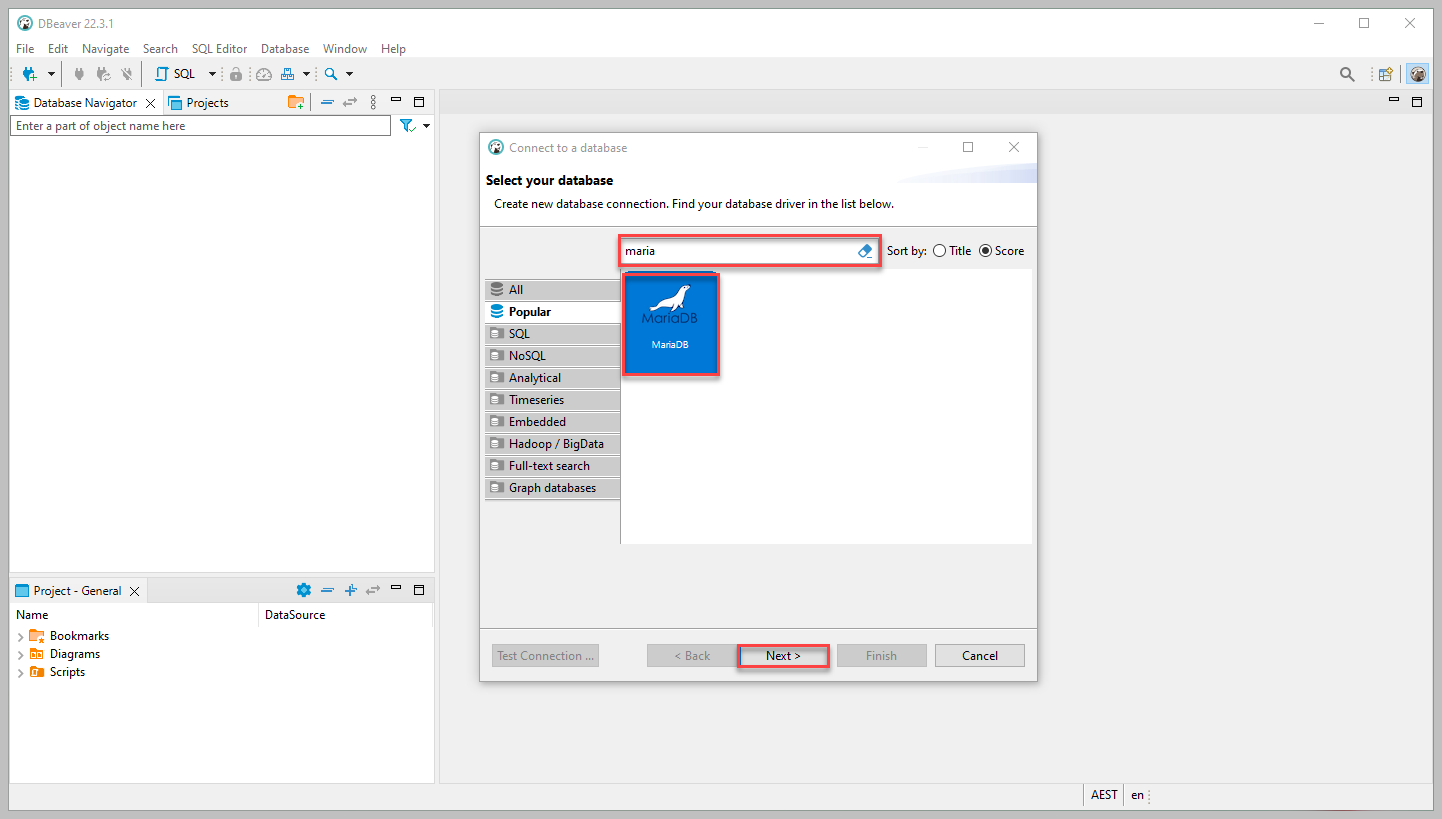The width and height of the screenshot is (1442, 819).
Task: Toggle link with editor in Project panel
Action: click(x=373, y=590)
